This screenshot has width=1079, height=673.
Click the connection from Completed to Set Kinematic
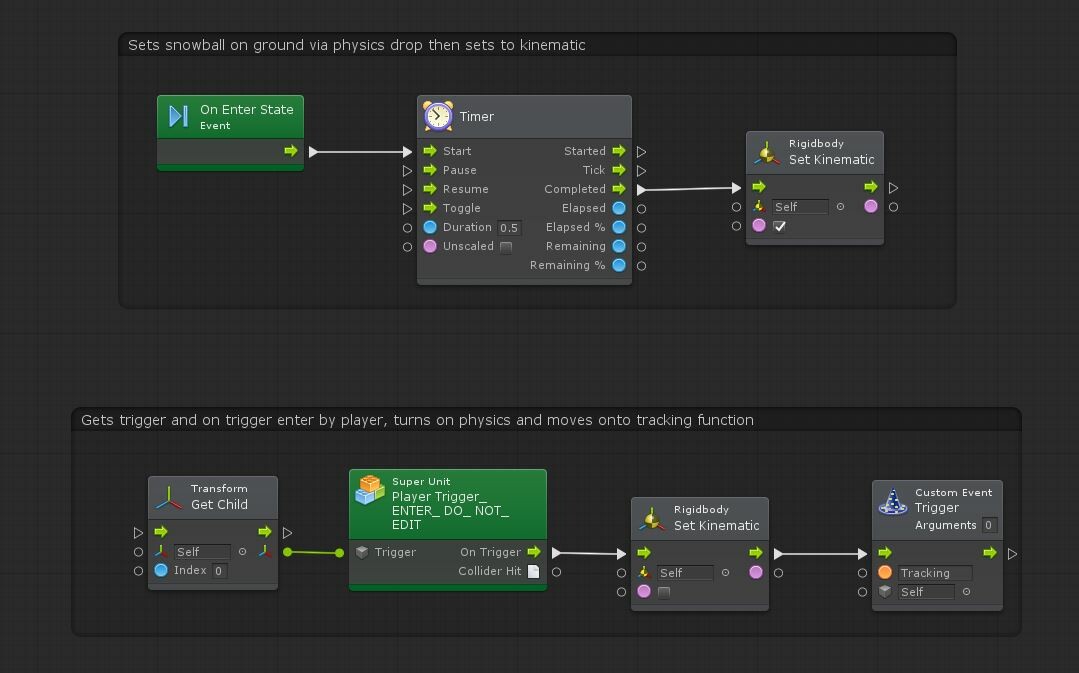click(x=690, y=189)
